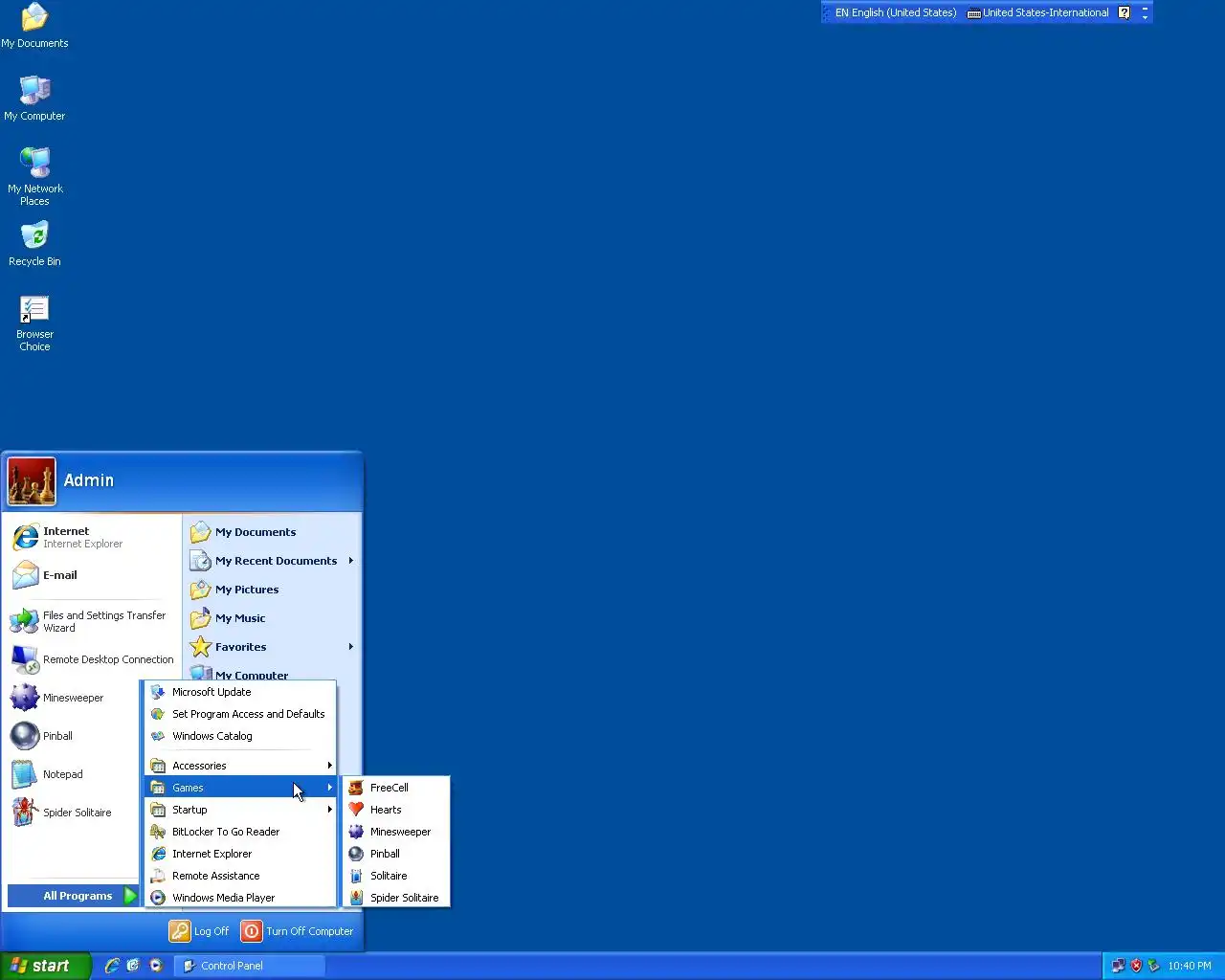This screenshot has height=980, width=1225.
Task: Click the Hearts red heart icon
Action: click(356, 810)
